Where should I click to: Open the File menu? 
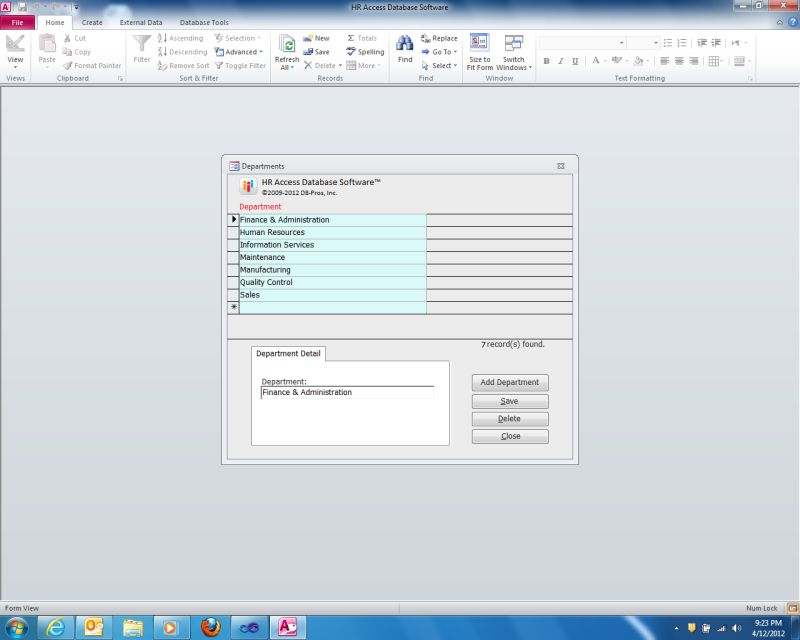point(17,22)
